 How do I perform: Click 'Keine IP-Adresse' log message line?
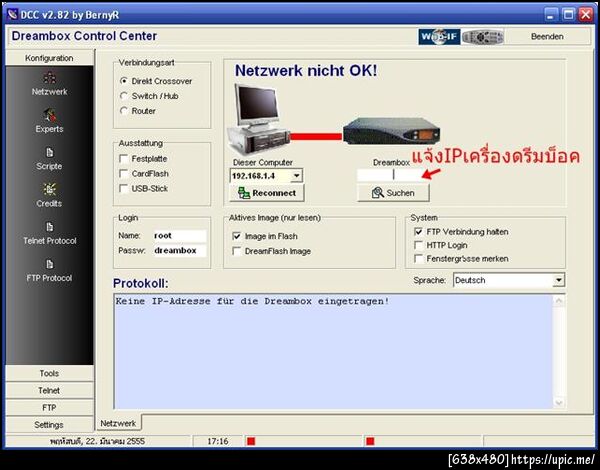pyautogui.click(x=252, y=301)
